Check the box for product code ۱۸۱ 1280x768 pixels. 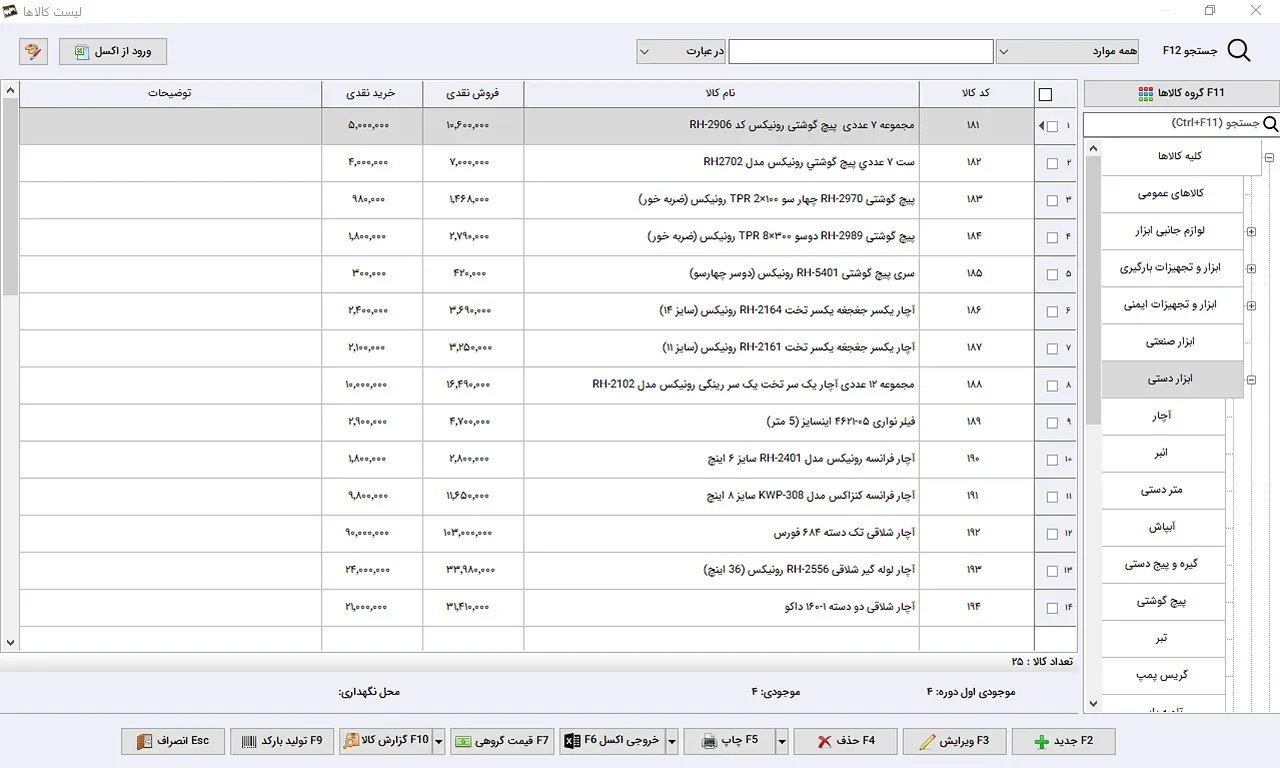[x=1052, y=127]
